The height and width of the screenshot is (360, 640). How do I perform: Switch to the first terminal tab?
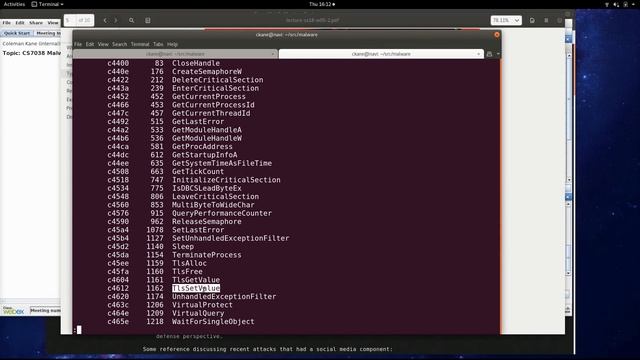[175, 54]
